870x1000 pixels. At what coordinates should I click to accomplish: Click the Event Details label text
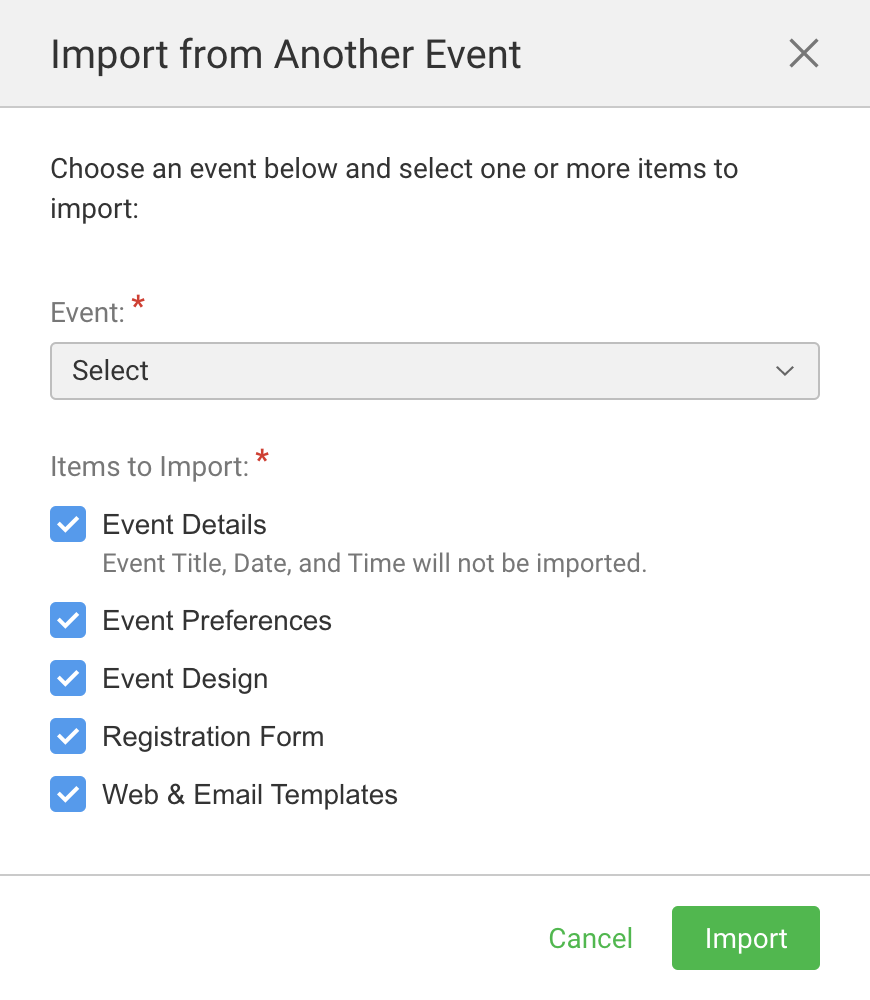(185, 525)
